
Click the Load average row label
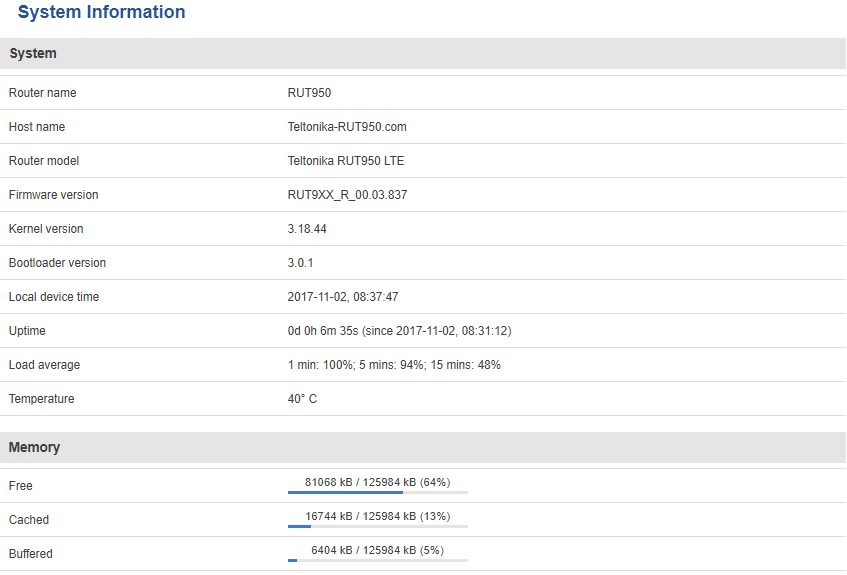click(45, 365)
